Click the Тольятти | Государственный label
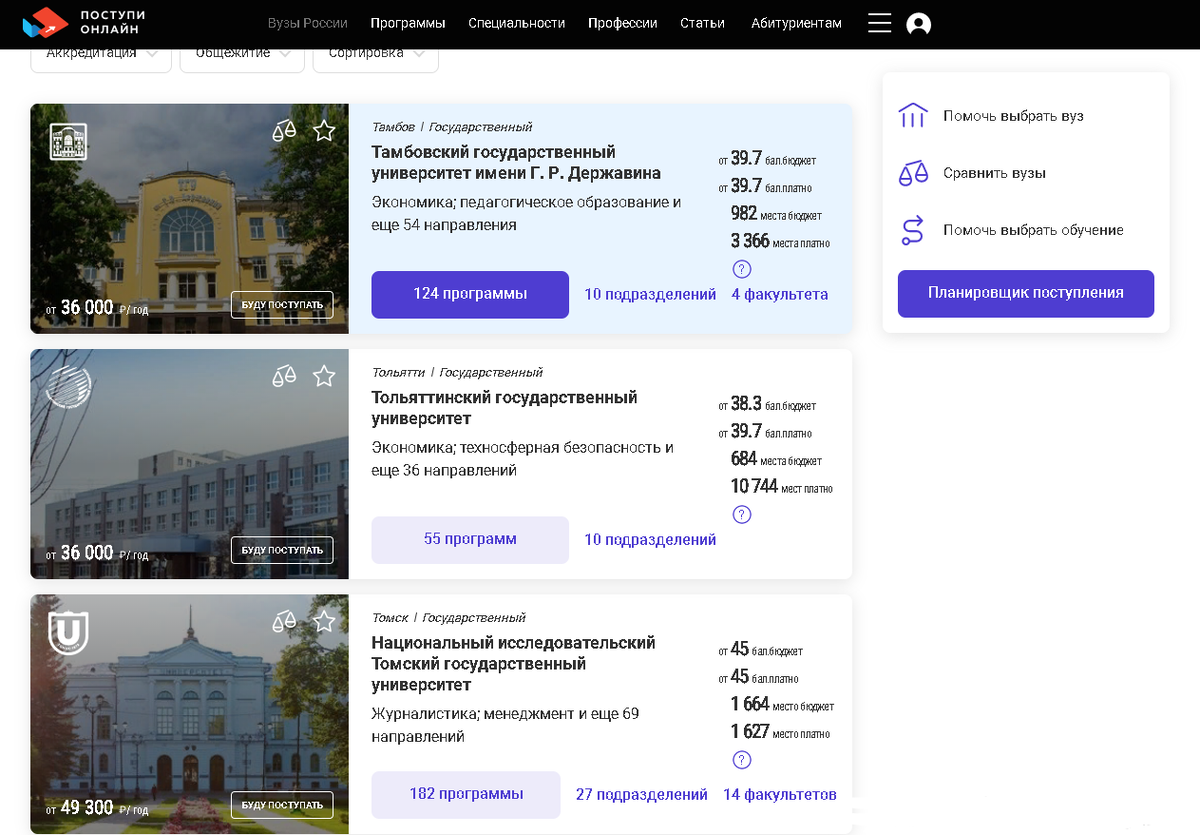Image resolution: width=1200 pixels, height=835 pixels. point(457,372)
